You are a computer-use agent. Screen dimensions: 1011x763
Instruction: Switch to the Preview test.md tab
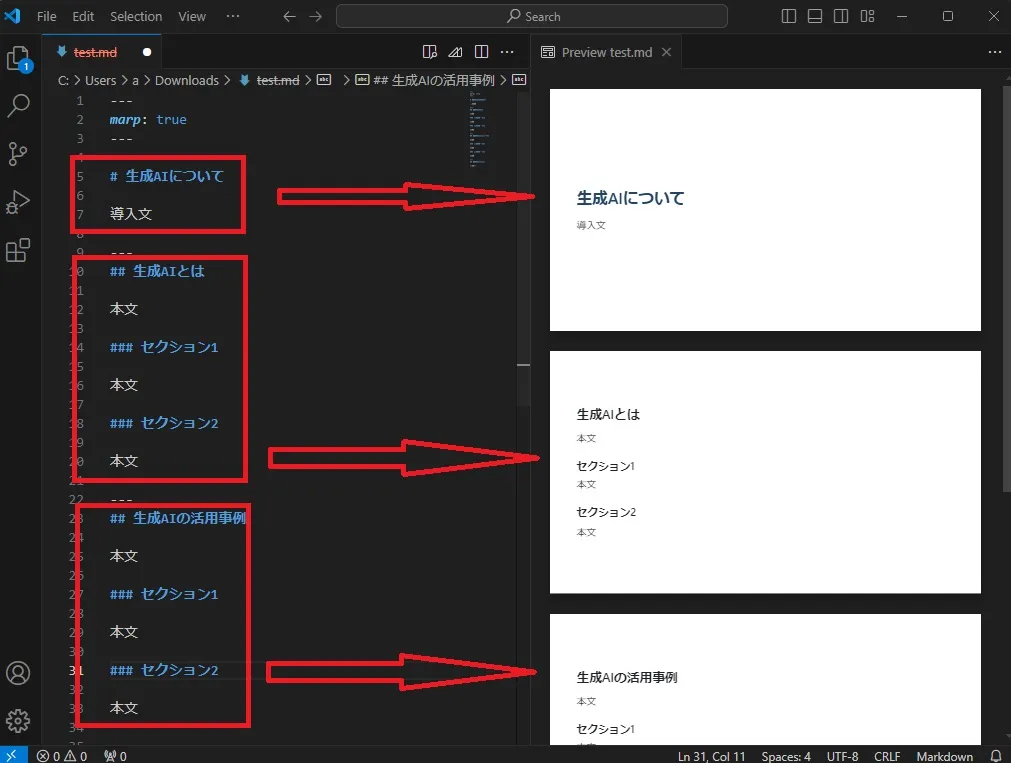[x=606, y=52]
